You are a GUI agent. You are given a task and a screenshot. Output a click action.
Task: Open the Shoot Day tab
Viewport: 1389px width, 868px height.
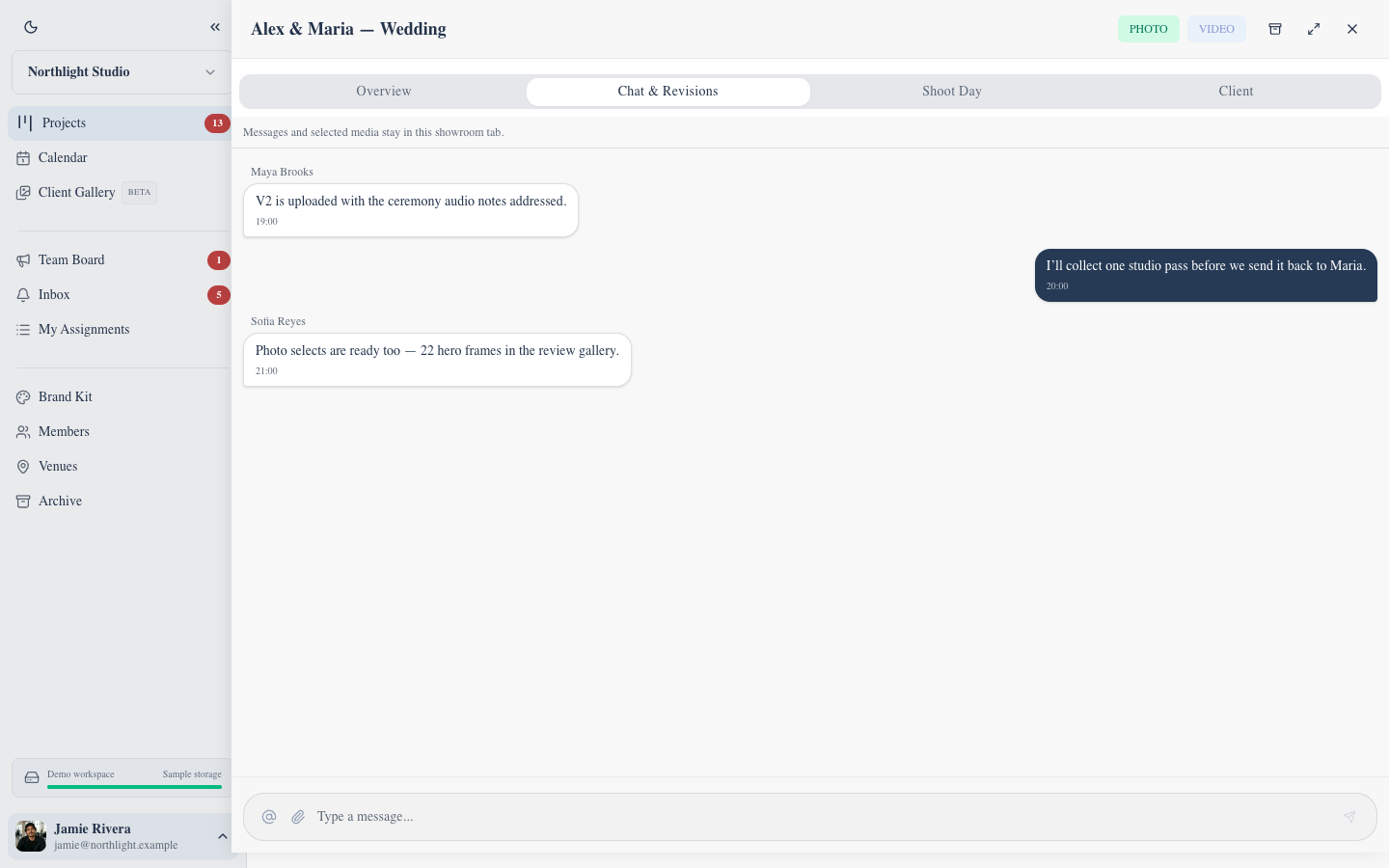coord(952,92)
